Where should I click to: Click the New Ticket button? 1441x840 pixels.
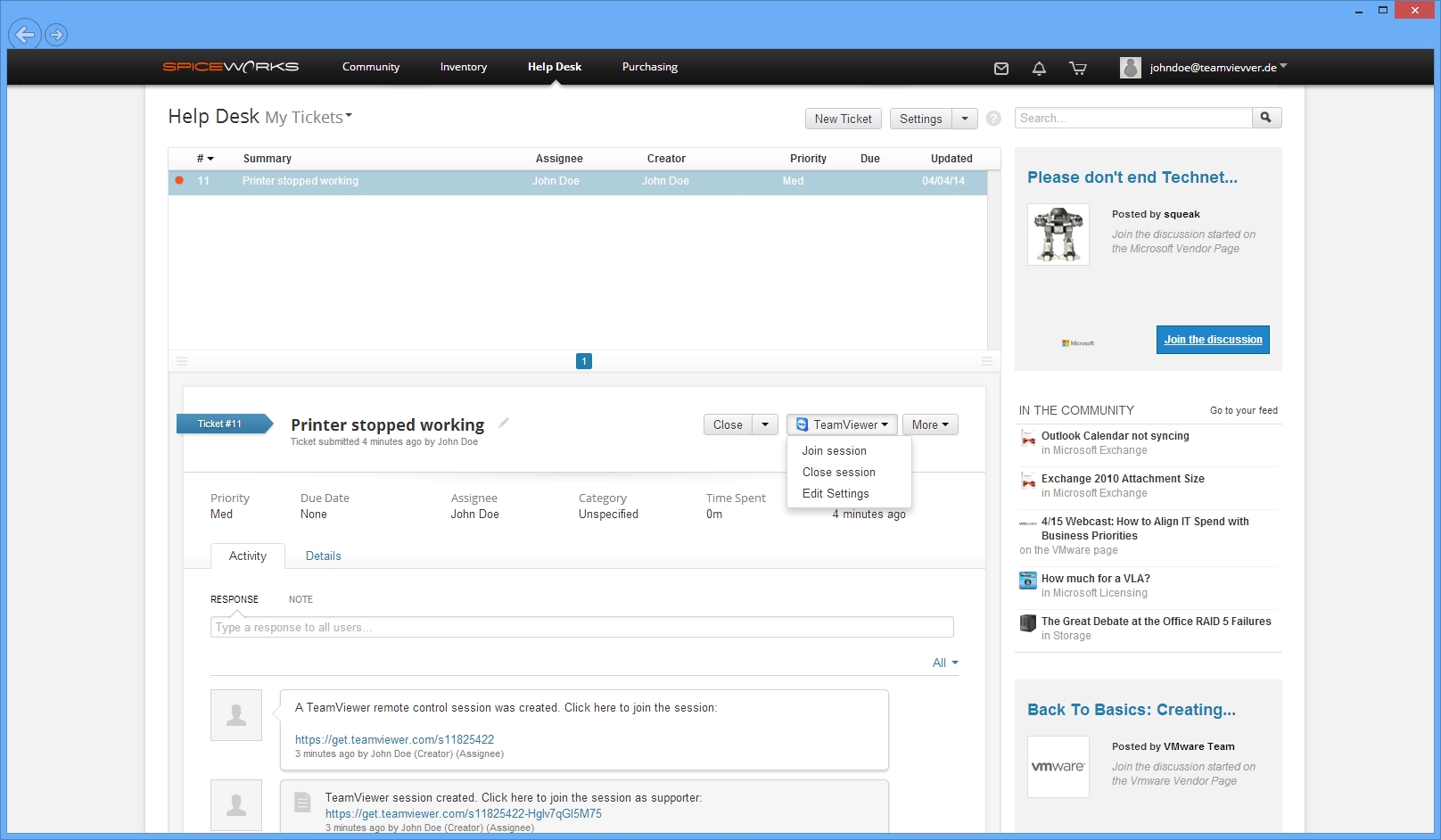[843, 119]
